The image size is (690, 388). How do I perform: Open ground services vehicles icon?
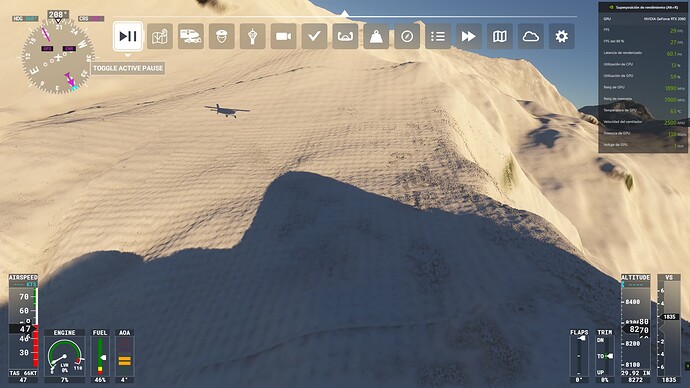pyautogui.click(x=191, y=36)
